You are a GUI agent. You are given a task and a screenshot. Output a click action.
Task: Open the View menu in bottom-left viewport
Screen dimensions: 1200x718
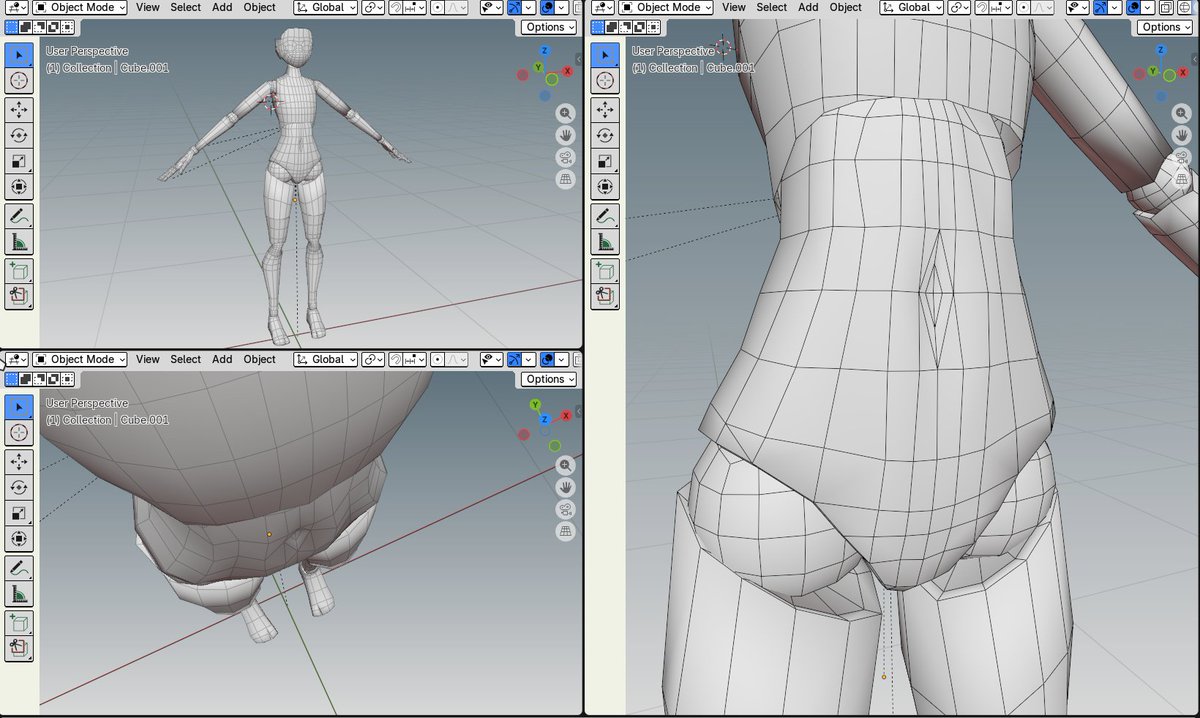[x=148, y=359]
